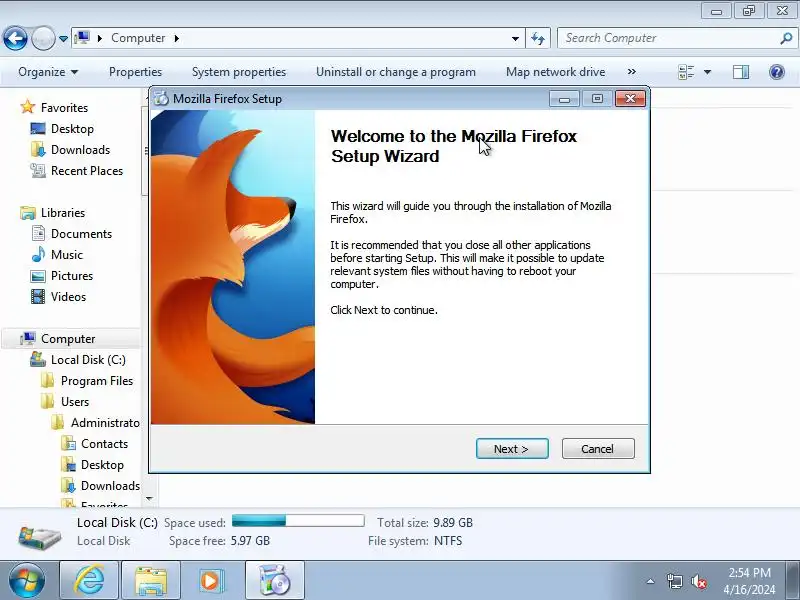Go back with Explorer back arrow

(x=15, y=38)
